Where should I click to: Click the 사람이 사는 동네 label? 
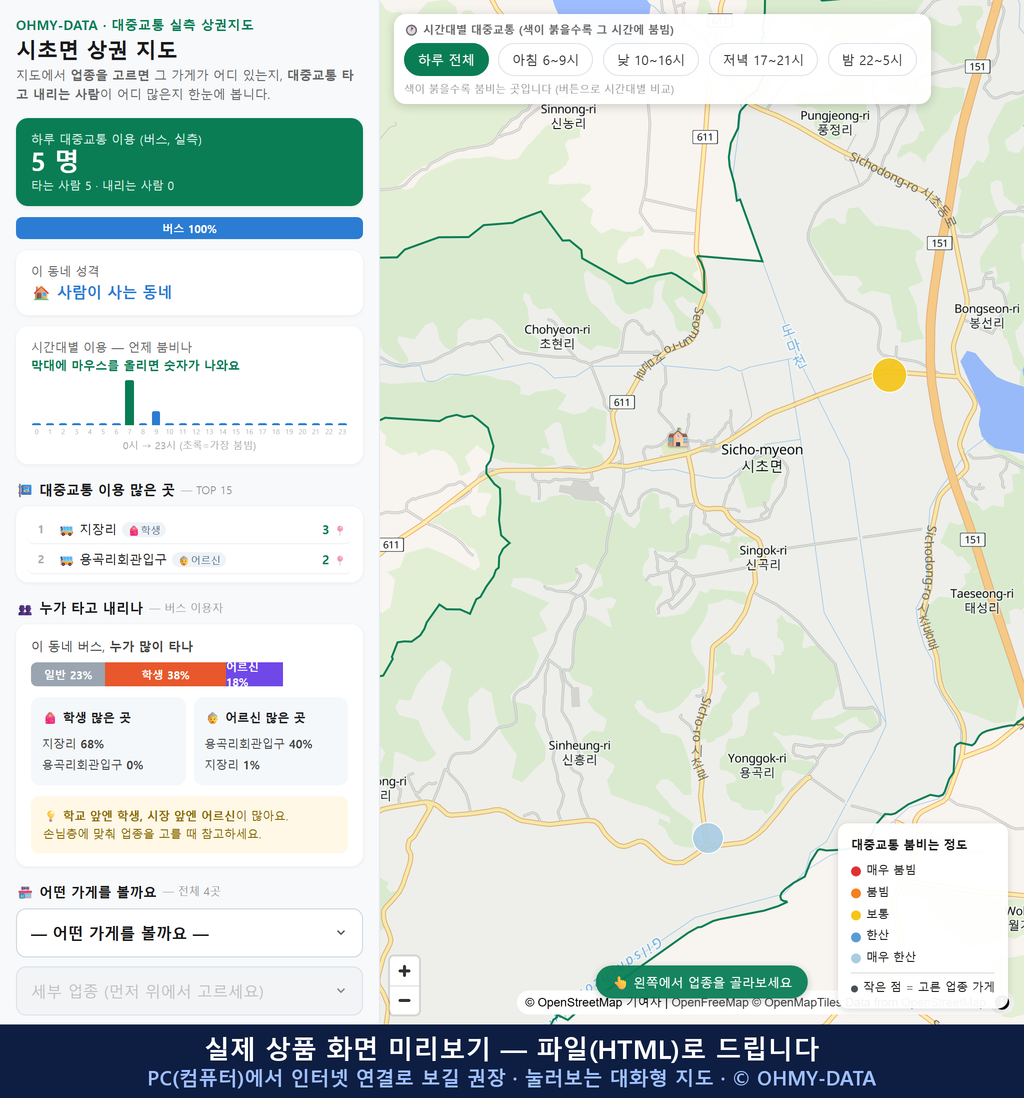pos(114,292)
